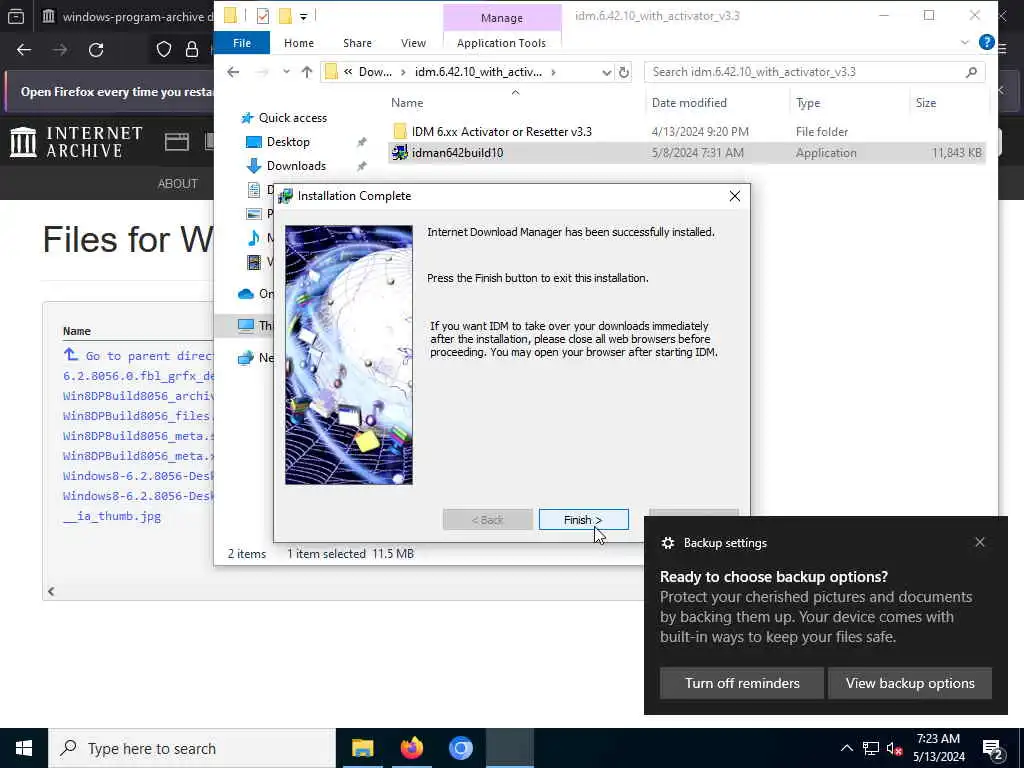Open __ia_thumb.jpg file link
1024x768 pixels.
click(112, 516)
